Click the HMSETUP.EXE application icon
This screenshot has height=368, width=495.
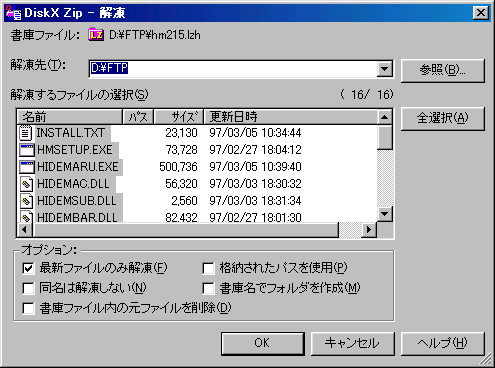pyautogui.click(x=27, y=150)
